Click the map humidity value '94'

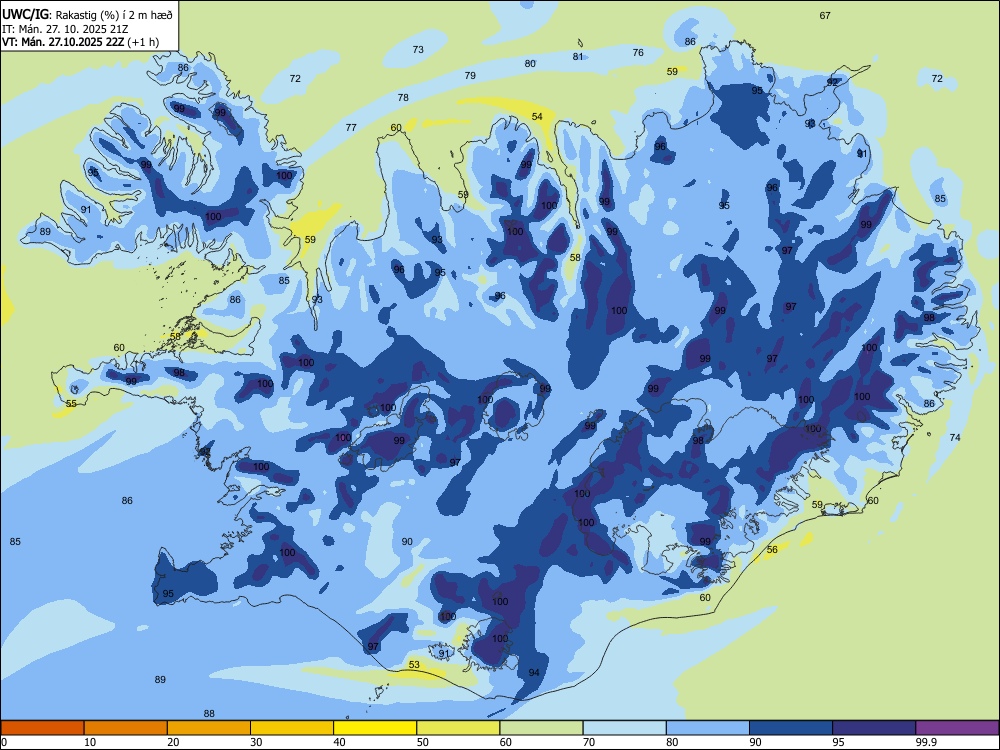(534, 672)
